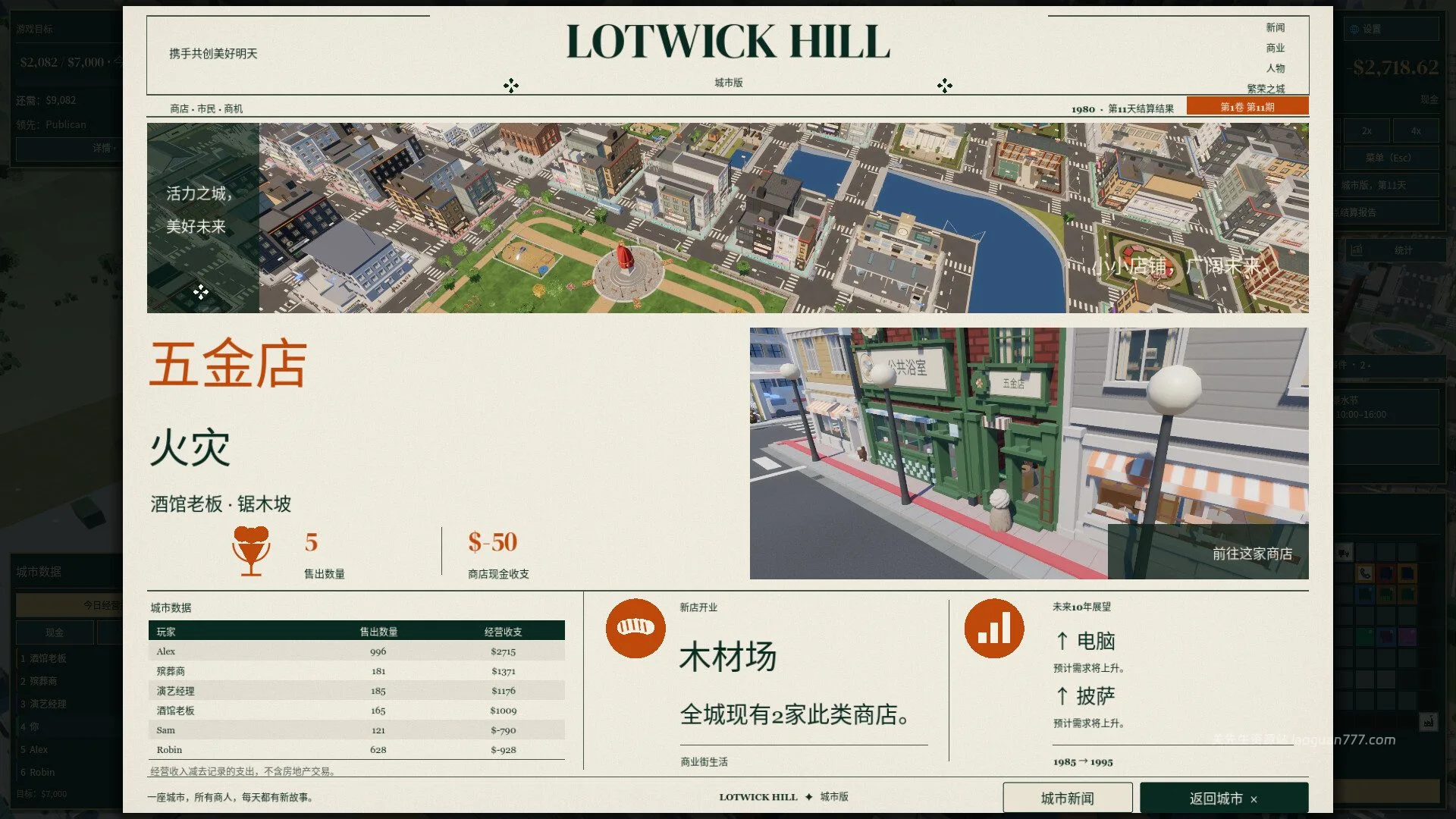Select the 演艺经理 row in the table
The width and height of the screenshot is (1456, 819).
pyautogui.click(x=356, y=691)
